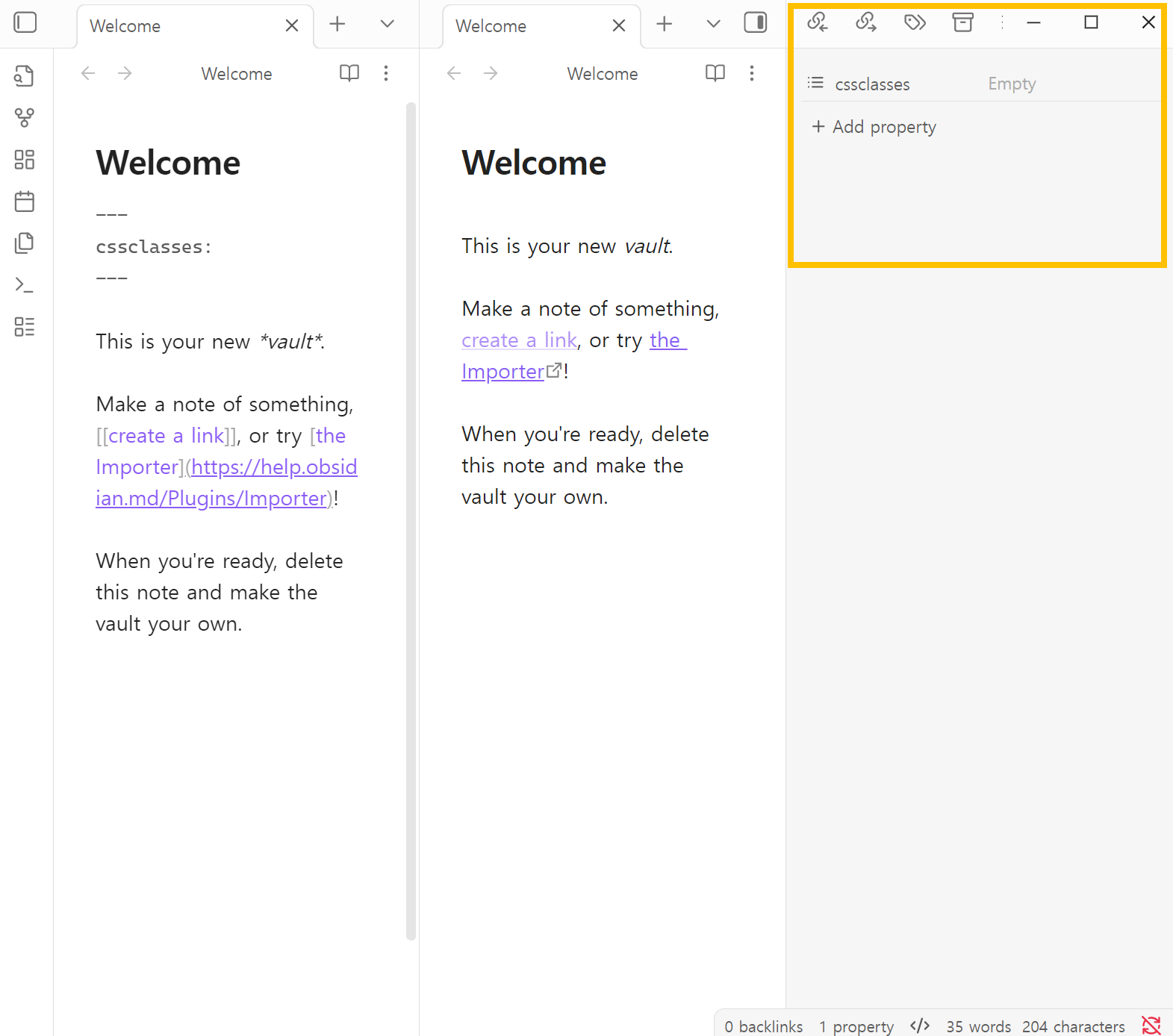Open the backlinks tab in the sidebar
This screenshot has width=1173, height=1036.
(818, 22)
